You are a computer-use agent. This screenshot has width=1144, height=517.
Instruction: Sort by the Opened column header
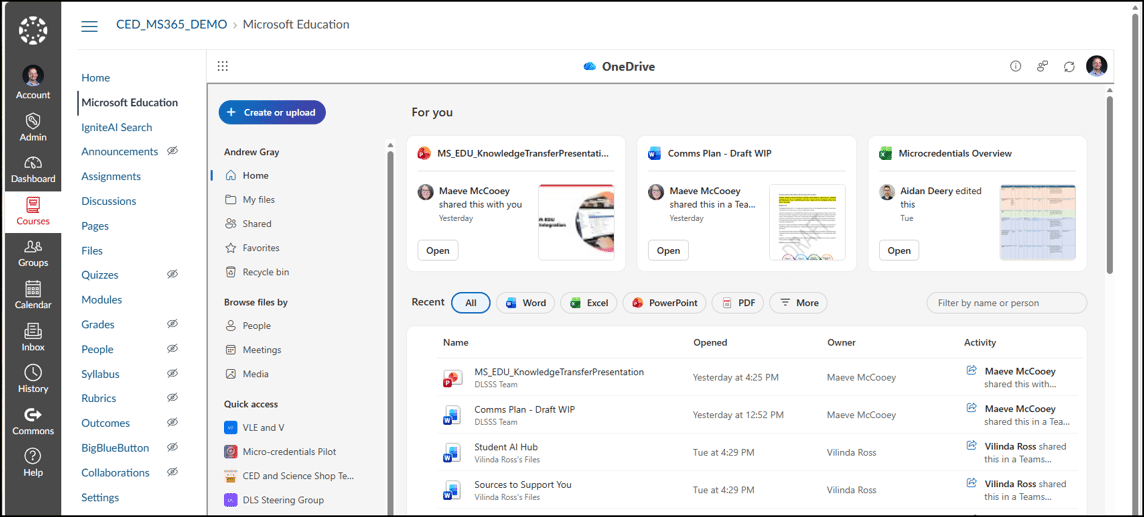710,342
